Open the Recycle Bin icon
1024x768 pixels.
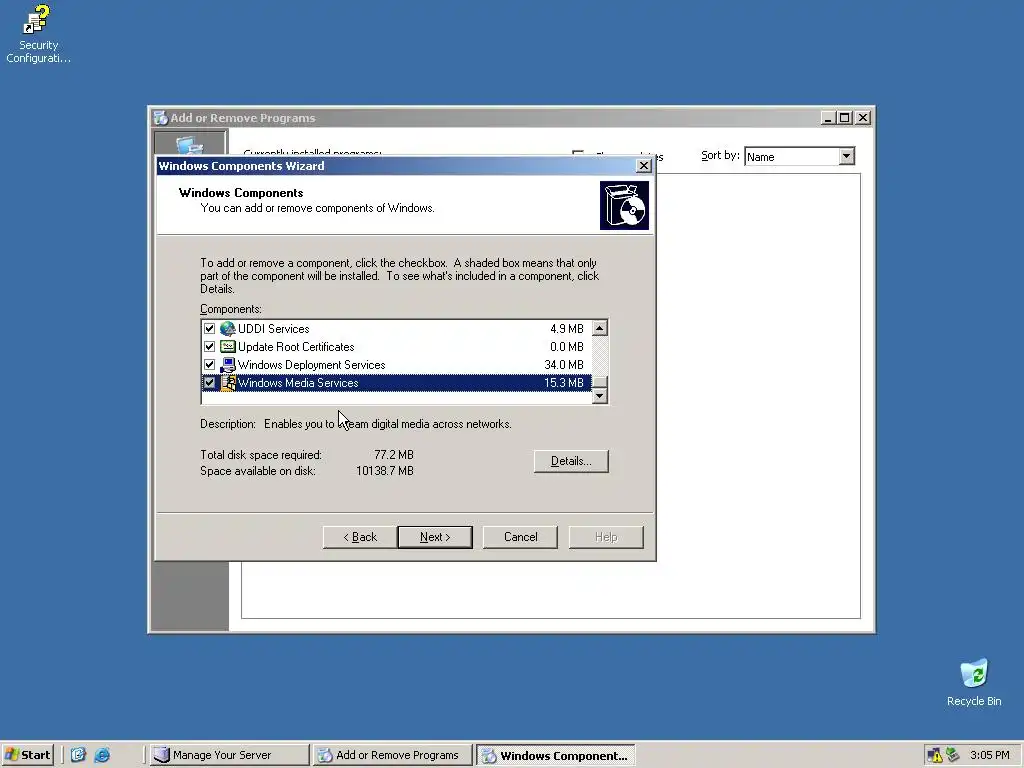coord(974,683)
